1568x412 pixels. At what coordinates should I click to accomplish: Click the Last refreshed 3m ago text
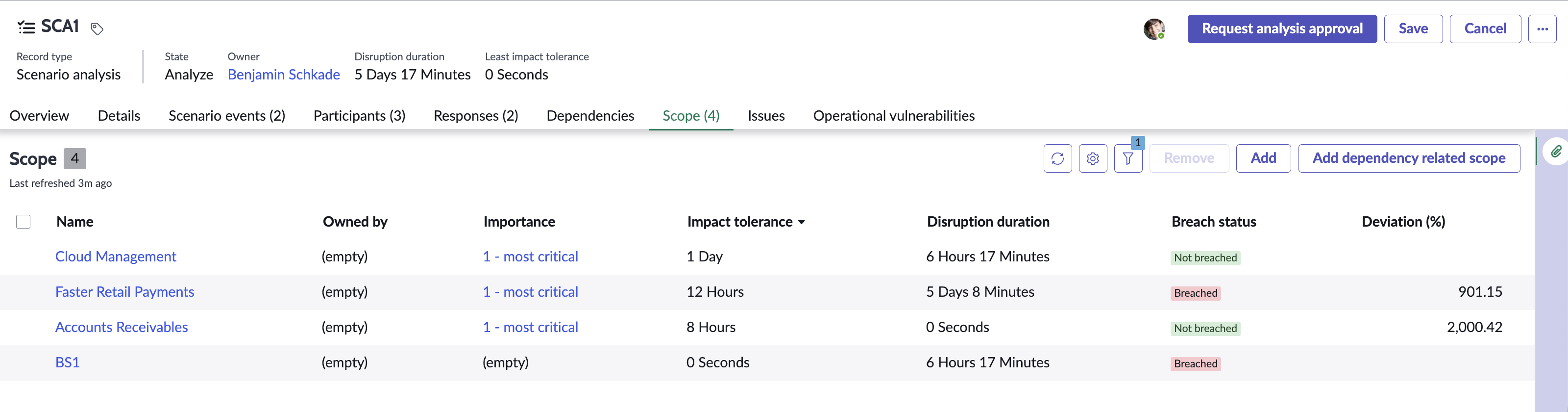(x=61, y=183)
